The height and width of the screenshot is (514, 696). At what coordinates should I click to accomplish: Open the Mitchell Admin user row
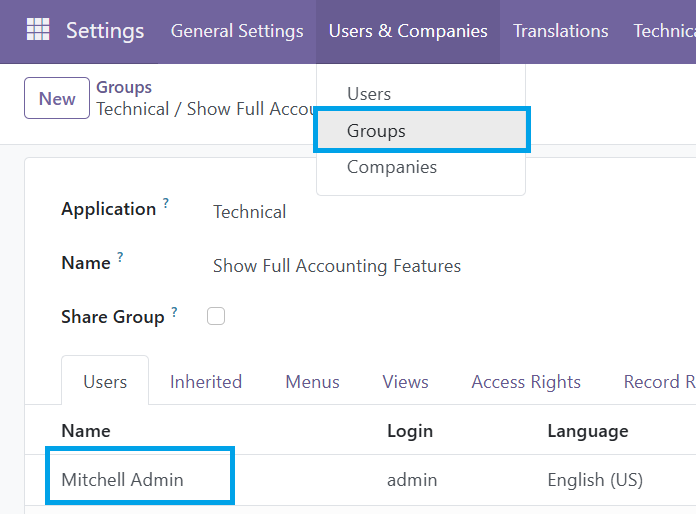(x=360, y=480)
